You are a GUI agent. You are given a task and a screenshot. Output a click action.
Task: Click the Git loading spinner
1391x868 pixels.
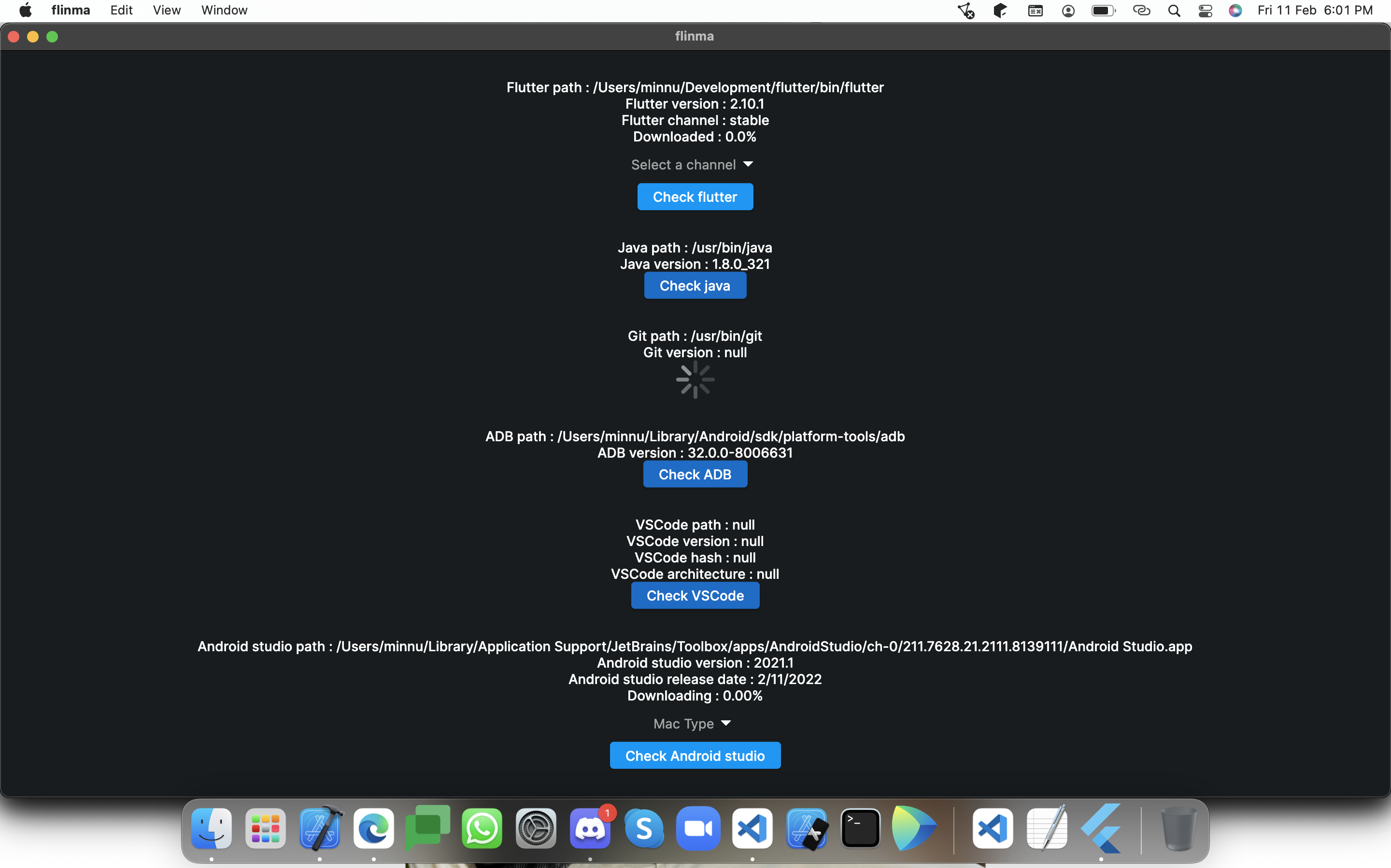695,379
